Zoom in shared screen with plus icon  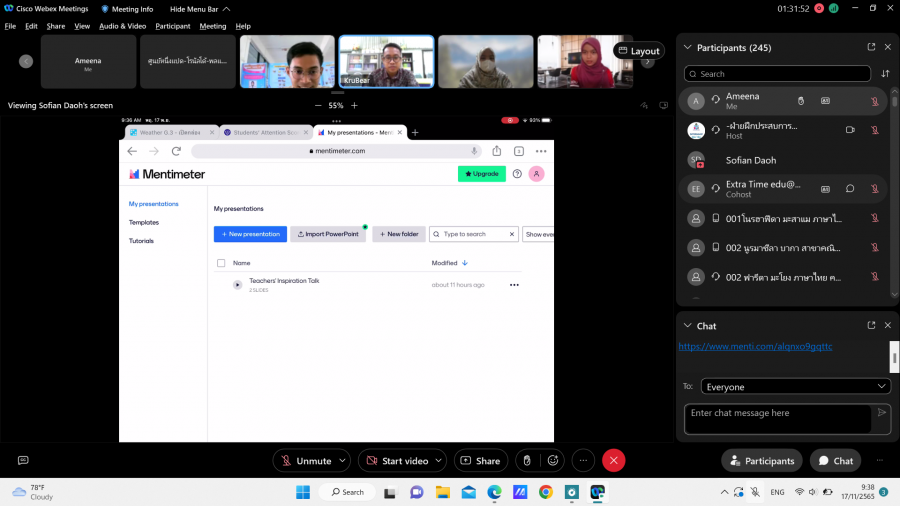point(354,105)
